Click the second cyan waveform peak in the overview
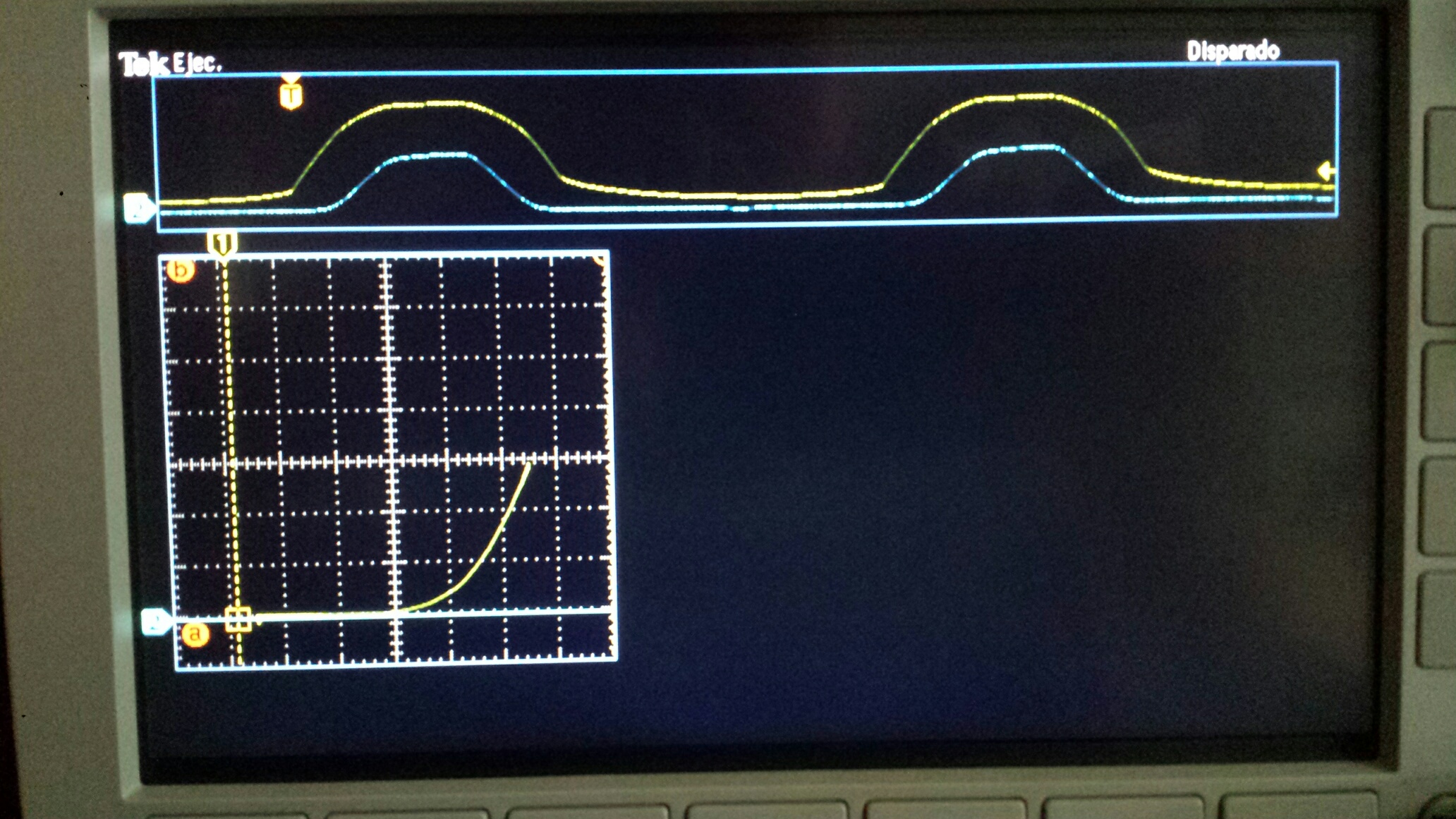 tap(1023, 148)
